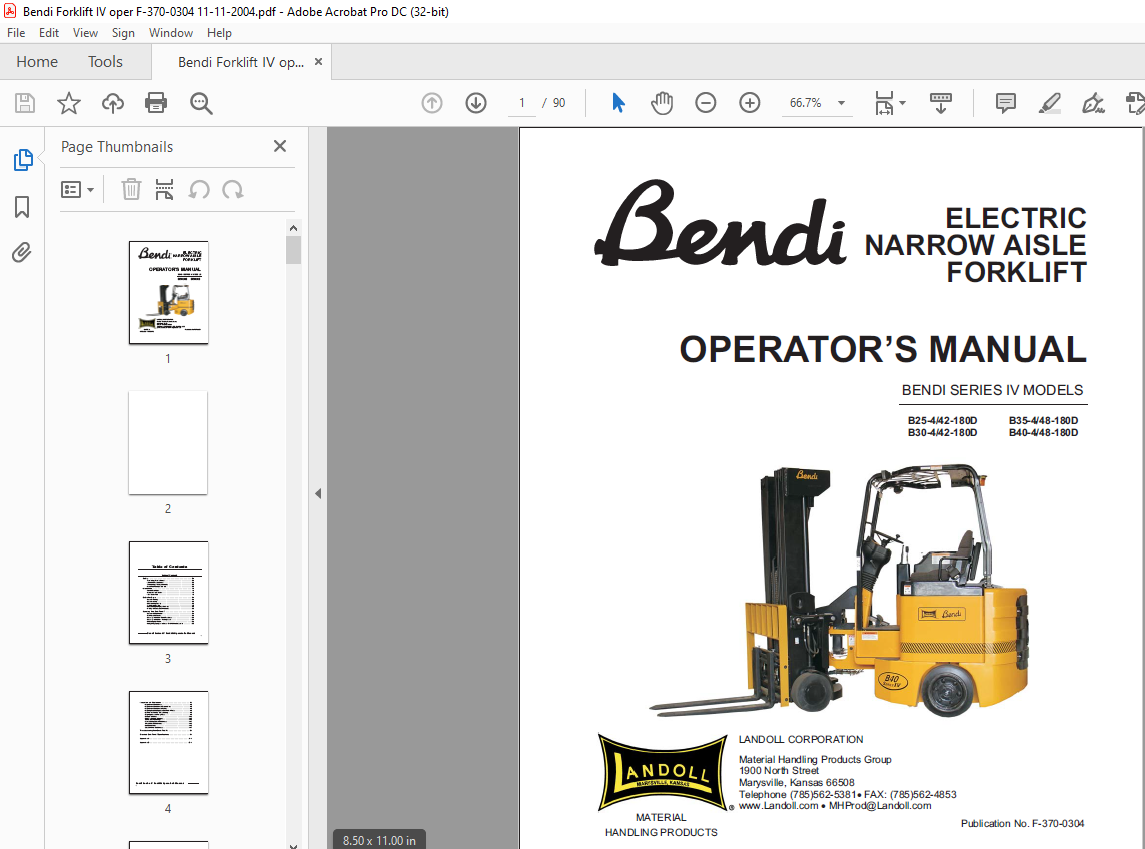
Task: Open the Window menu
Action: point(171,33)
